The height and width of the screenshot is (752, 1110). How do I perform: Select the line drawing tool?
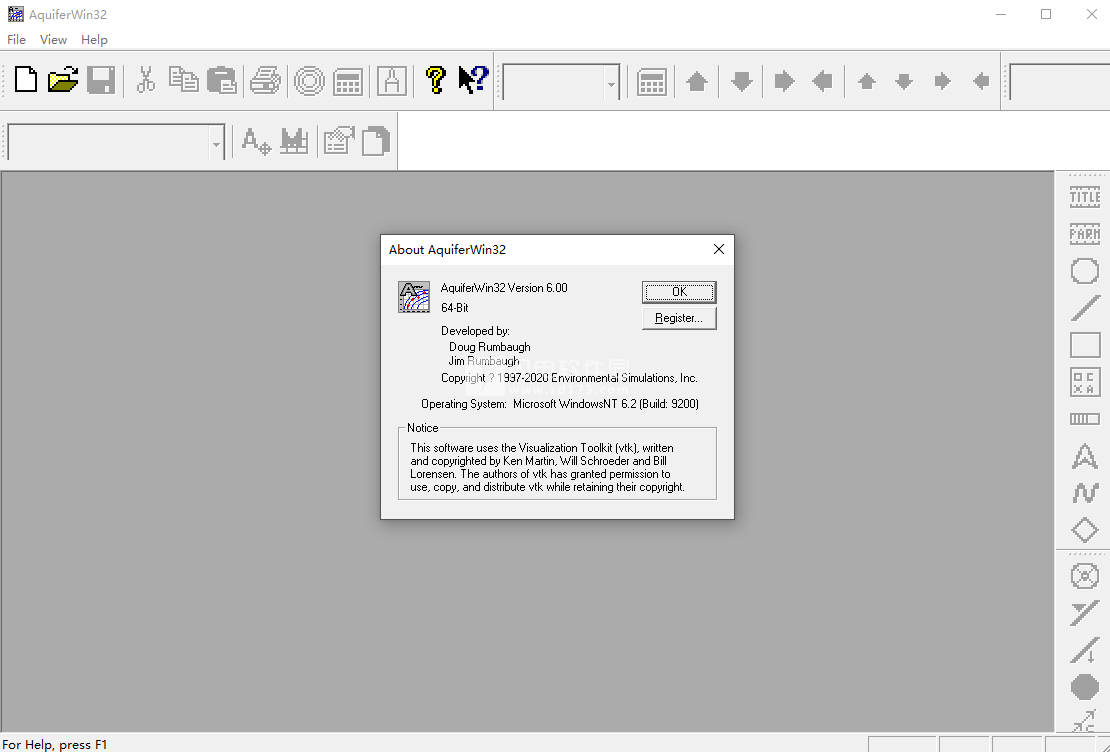[1085, 308]
